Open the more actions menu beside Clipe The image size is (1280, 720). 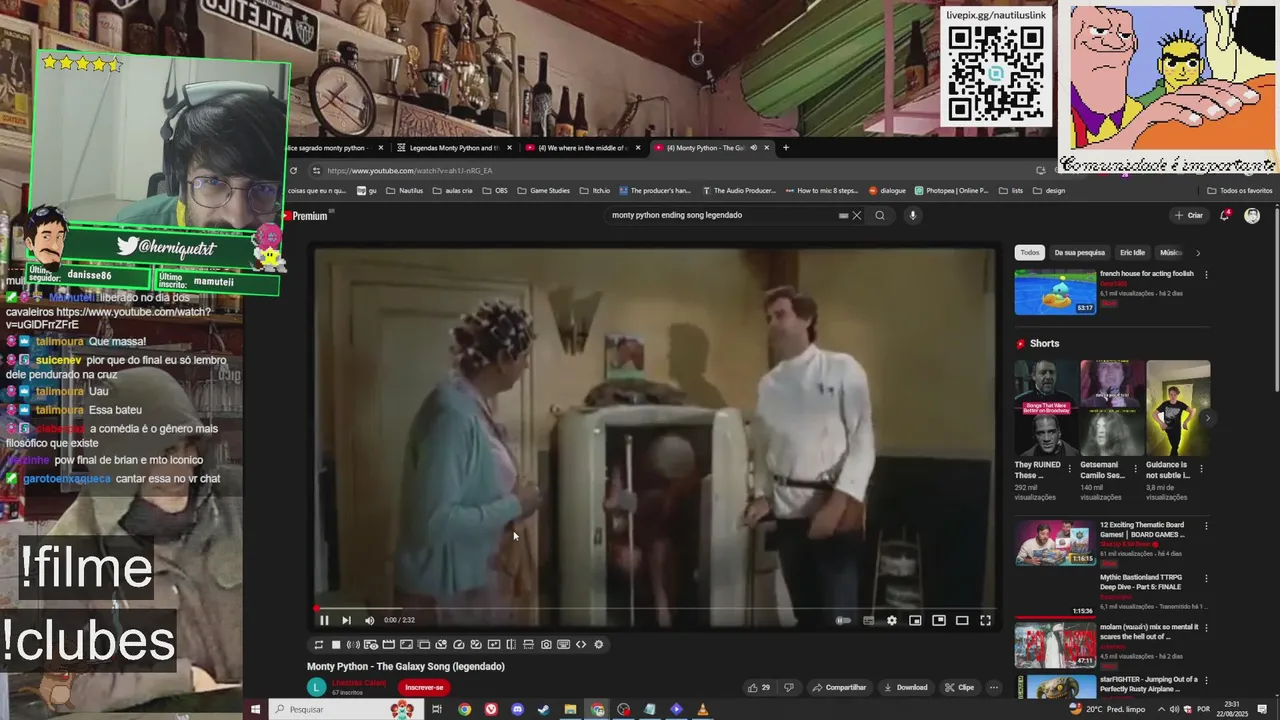pos(993,688)
